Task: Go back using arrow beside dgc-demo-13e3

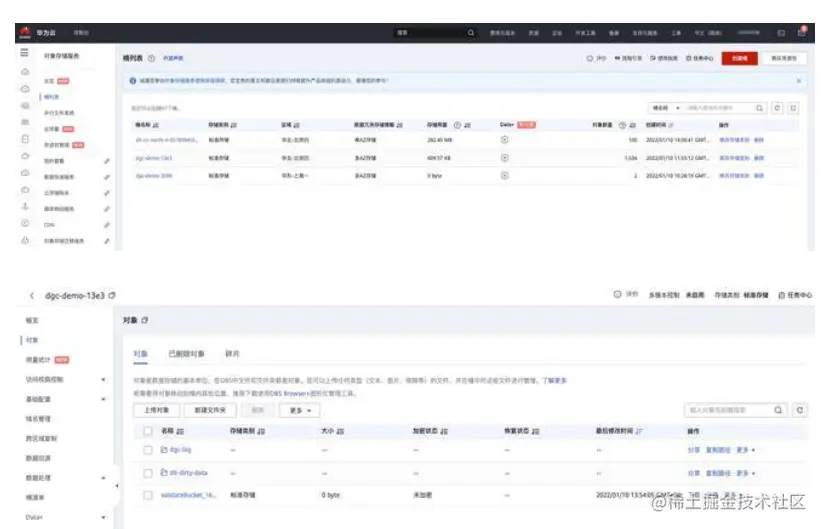Action: 32,296
